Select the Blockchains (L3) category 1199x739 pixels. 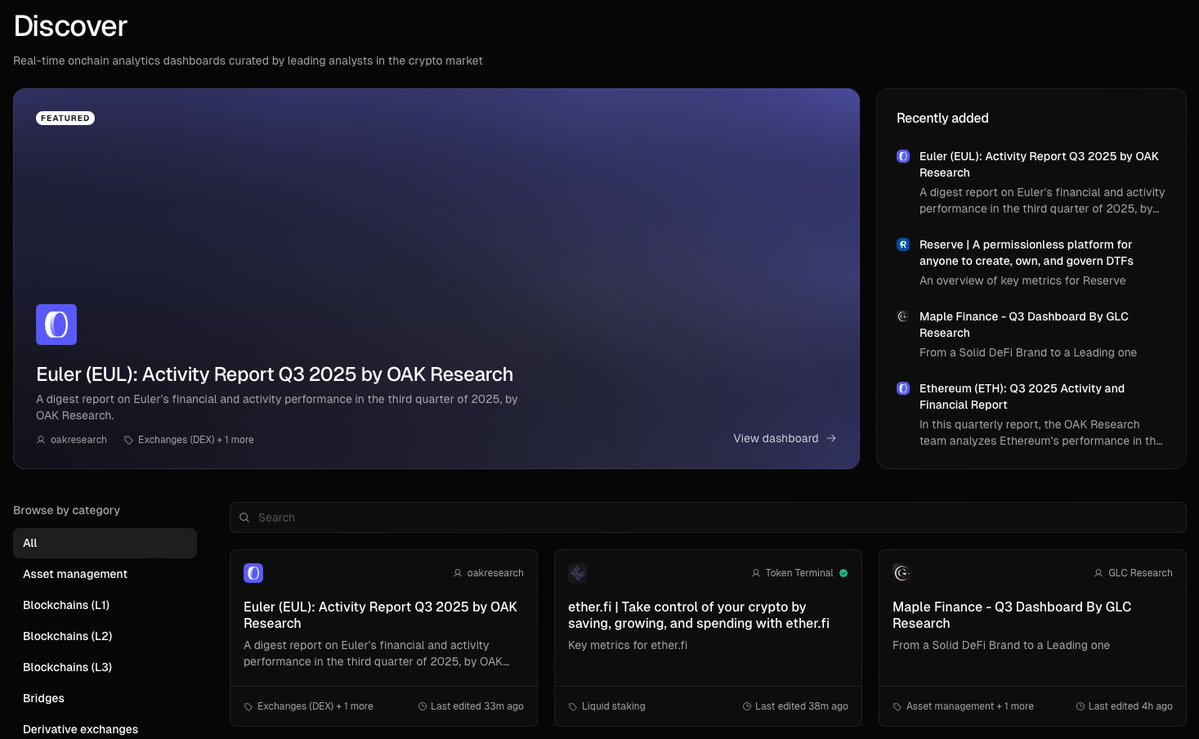click(105, 668)
